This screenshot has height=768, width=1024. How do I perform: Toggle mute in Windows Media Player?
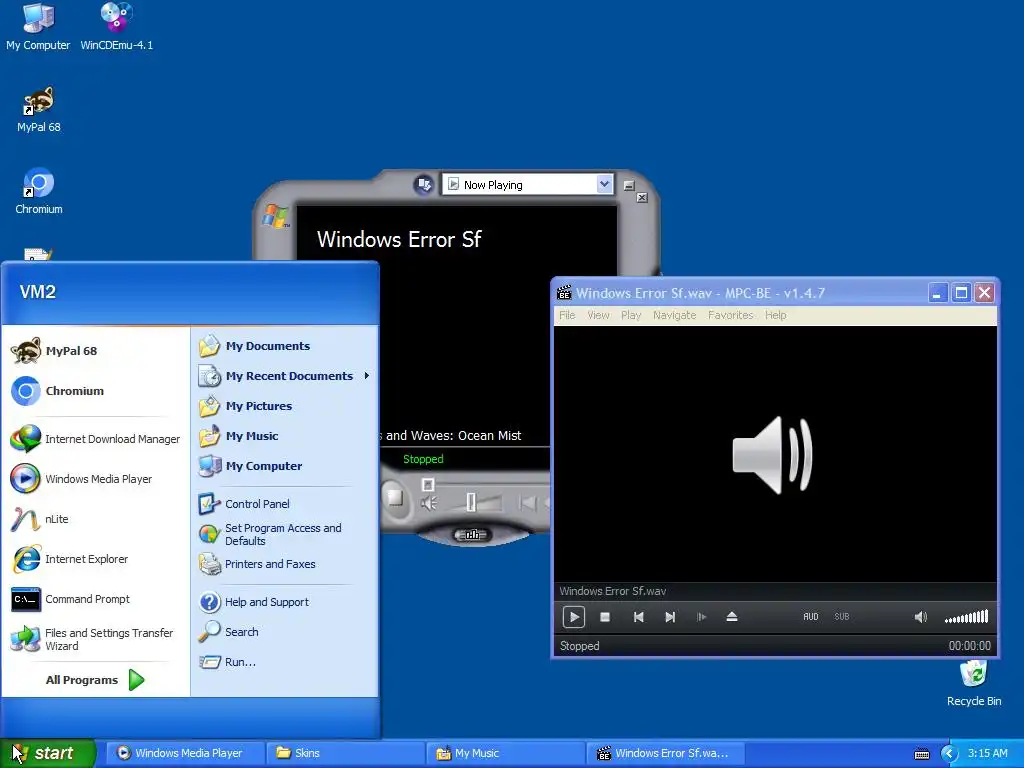(x=428, y=503)
